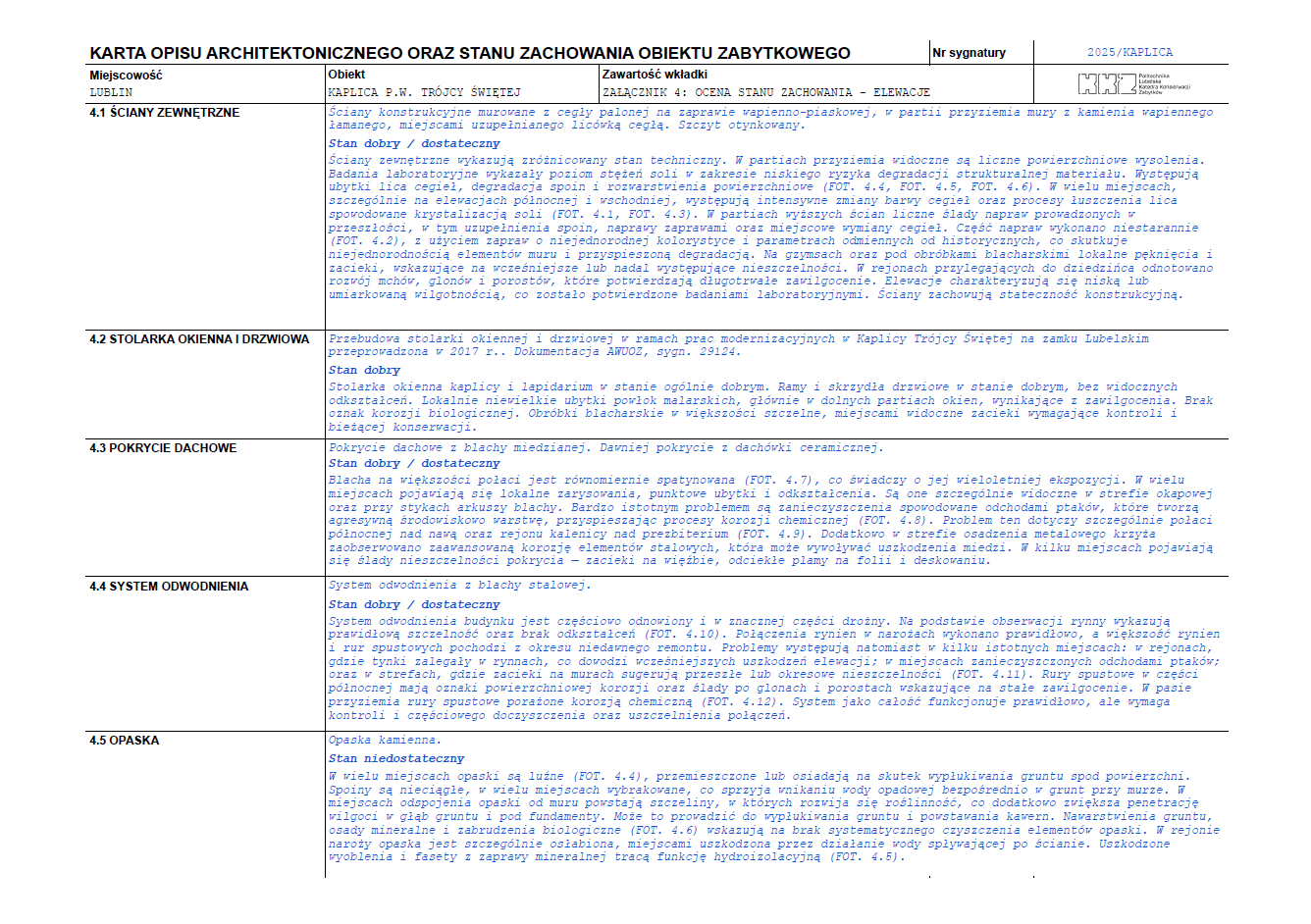Select "Stan dobry / dostateczny" in ŚCIANY ZEWNĘTRZNE section
This screenshot has width=1311, height=924.
click(414, 143)
